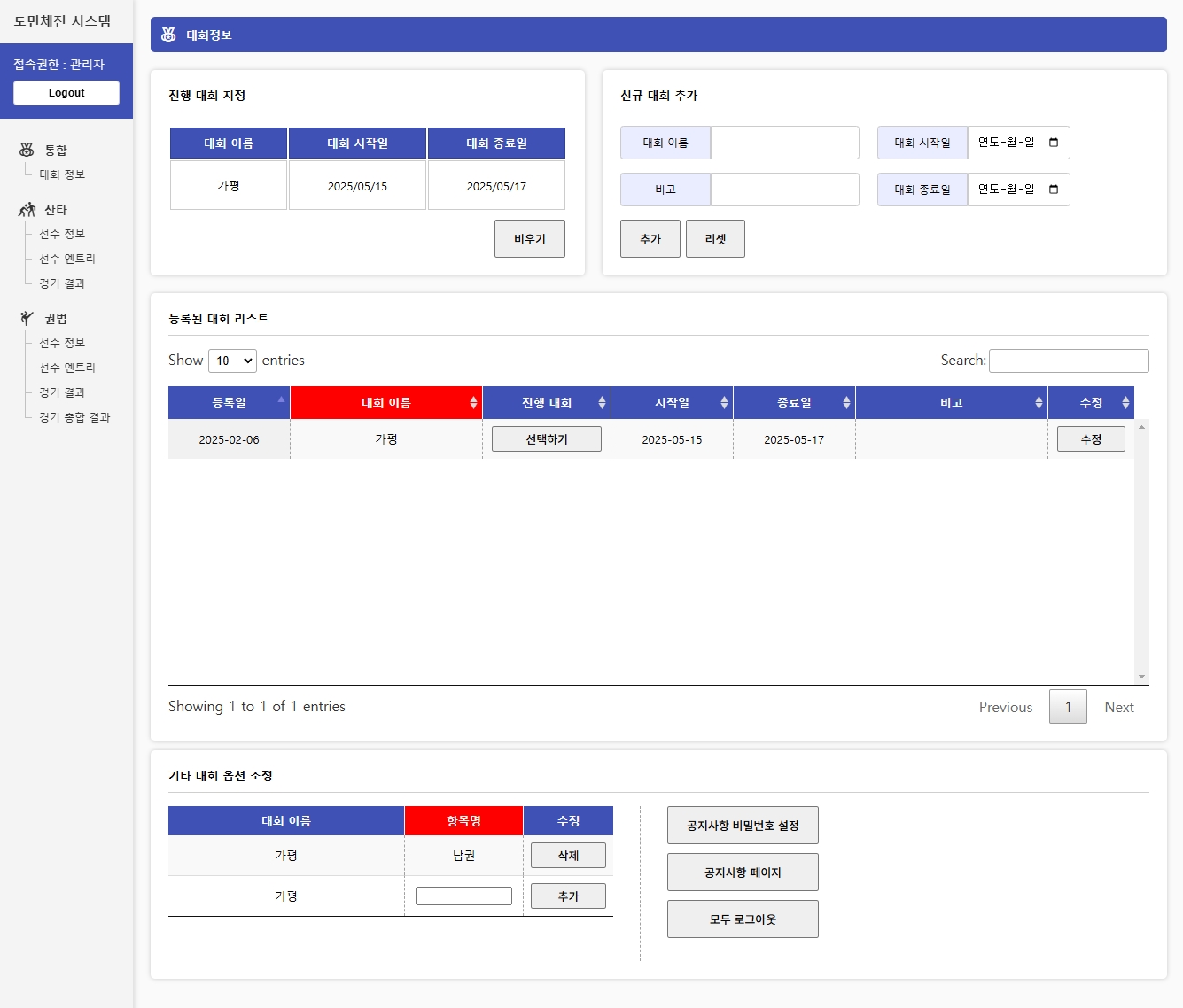Expand the Show entries dropdown
Viewport: 1183px width, 1008px height.
[x=232, y=361]
